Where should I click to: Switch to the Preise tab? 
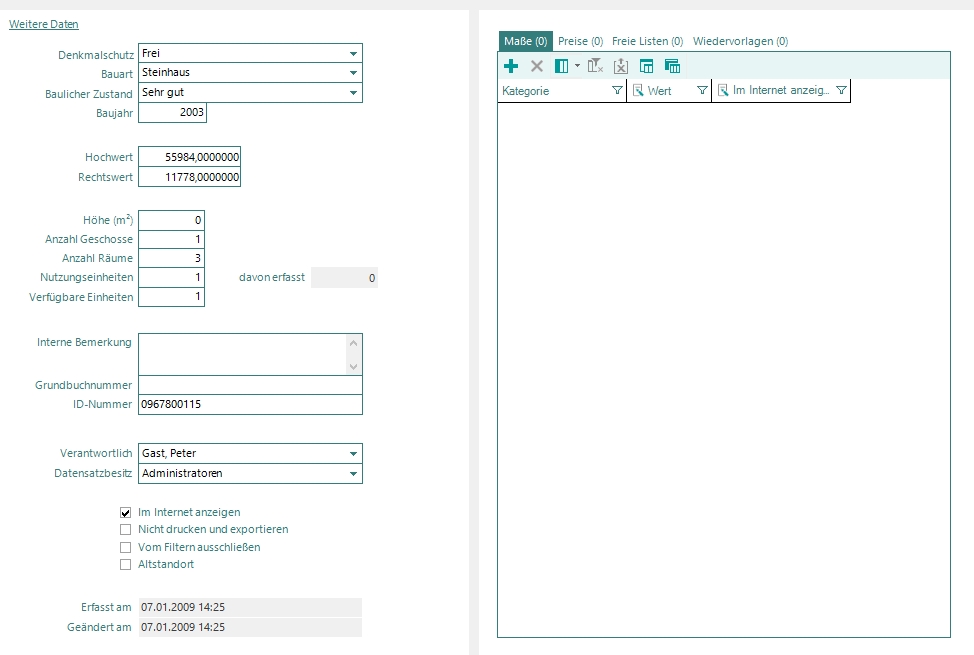coord(580,41)
